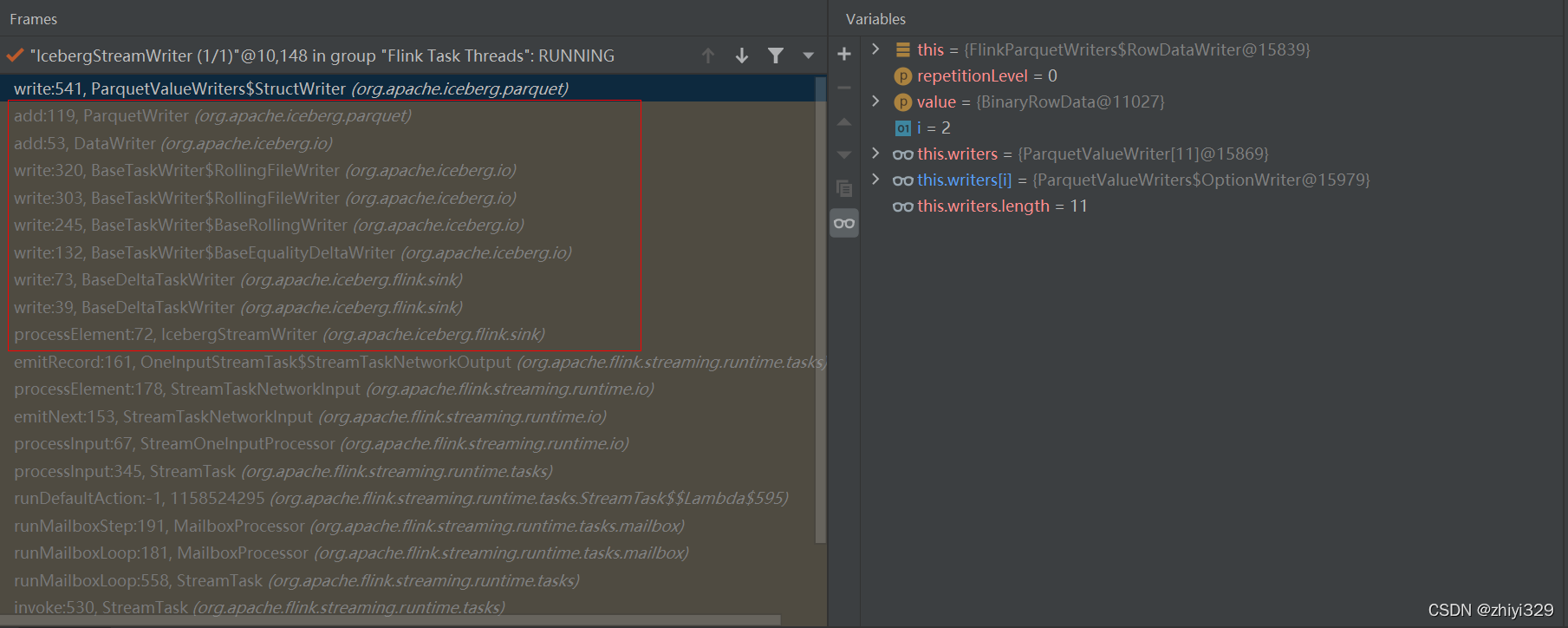Move watch up triangle icon
This screenshot has width=1568, height=628.
844,122
